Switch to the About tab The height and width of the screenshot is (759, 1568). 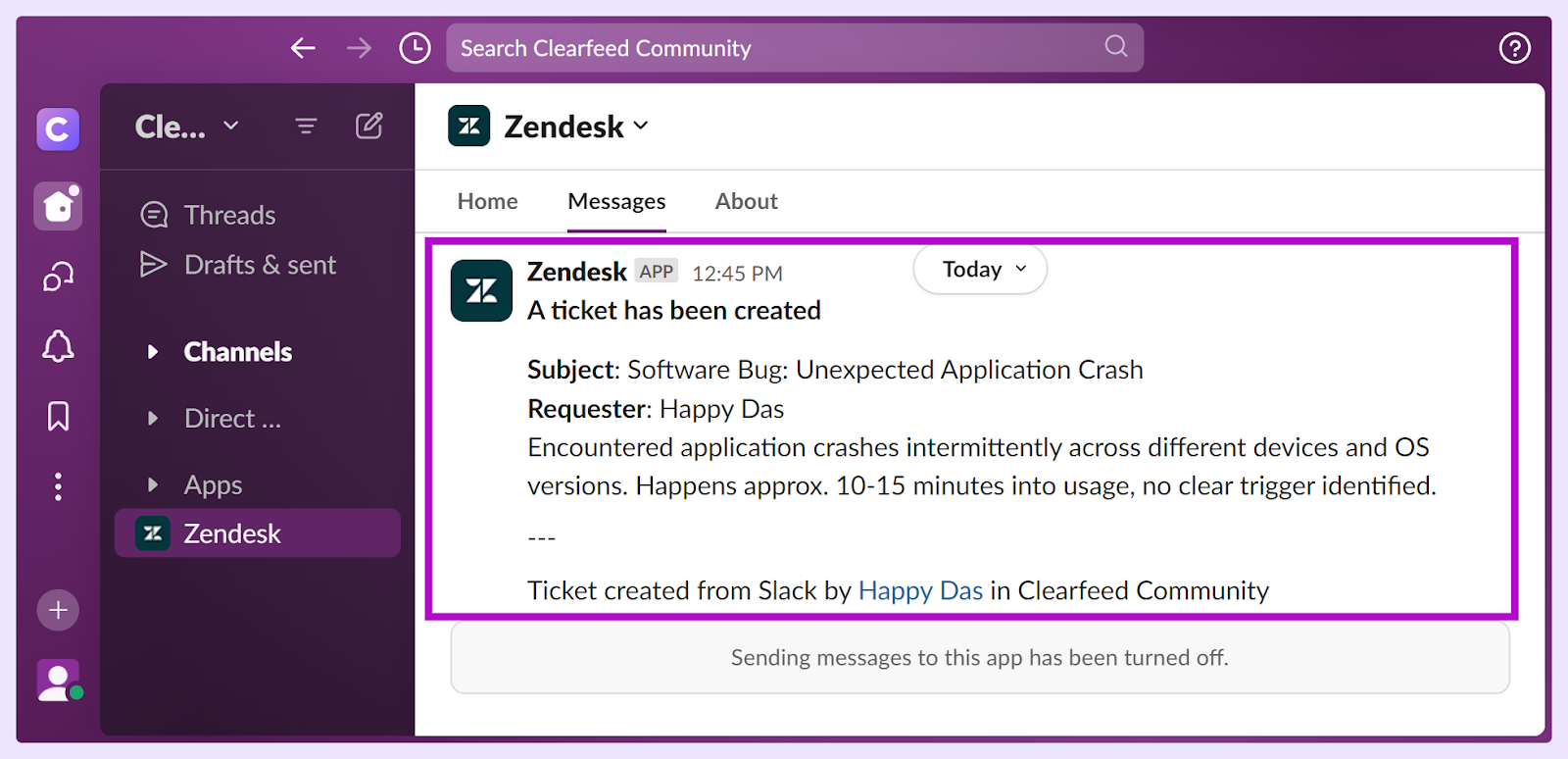pos(746,201)
